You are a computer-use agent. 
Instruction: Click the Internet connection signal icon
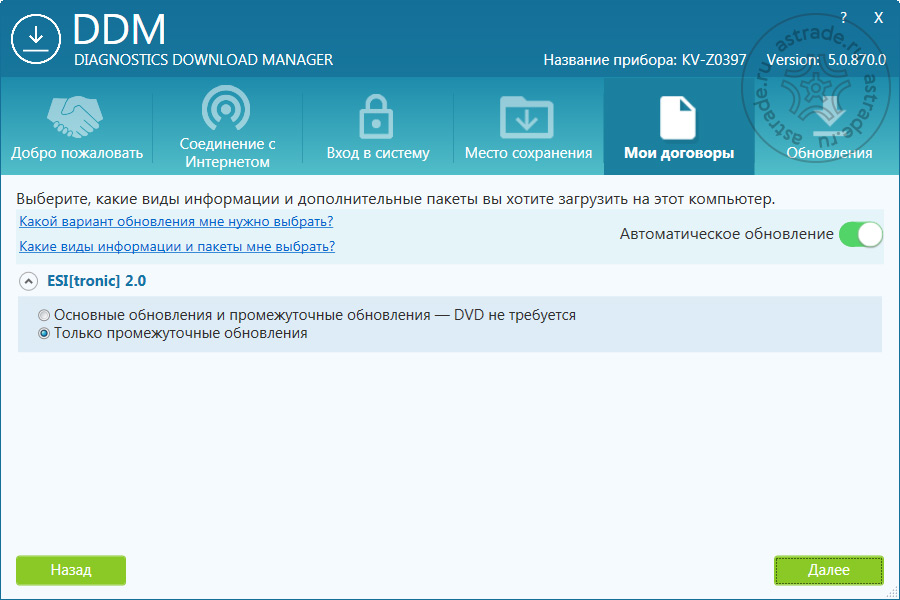click(x=226, y=107)
